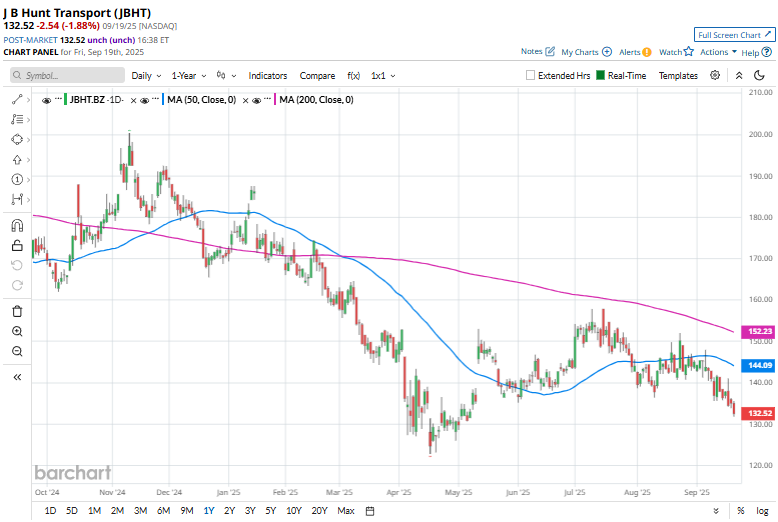Activate the magnet snap tool
Image resolution: width=778 pixels, height=522 pixels.
[17, 225]
